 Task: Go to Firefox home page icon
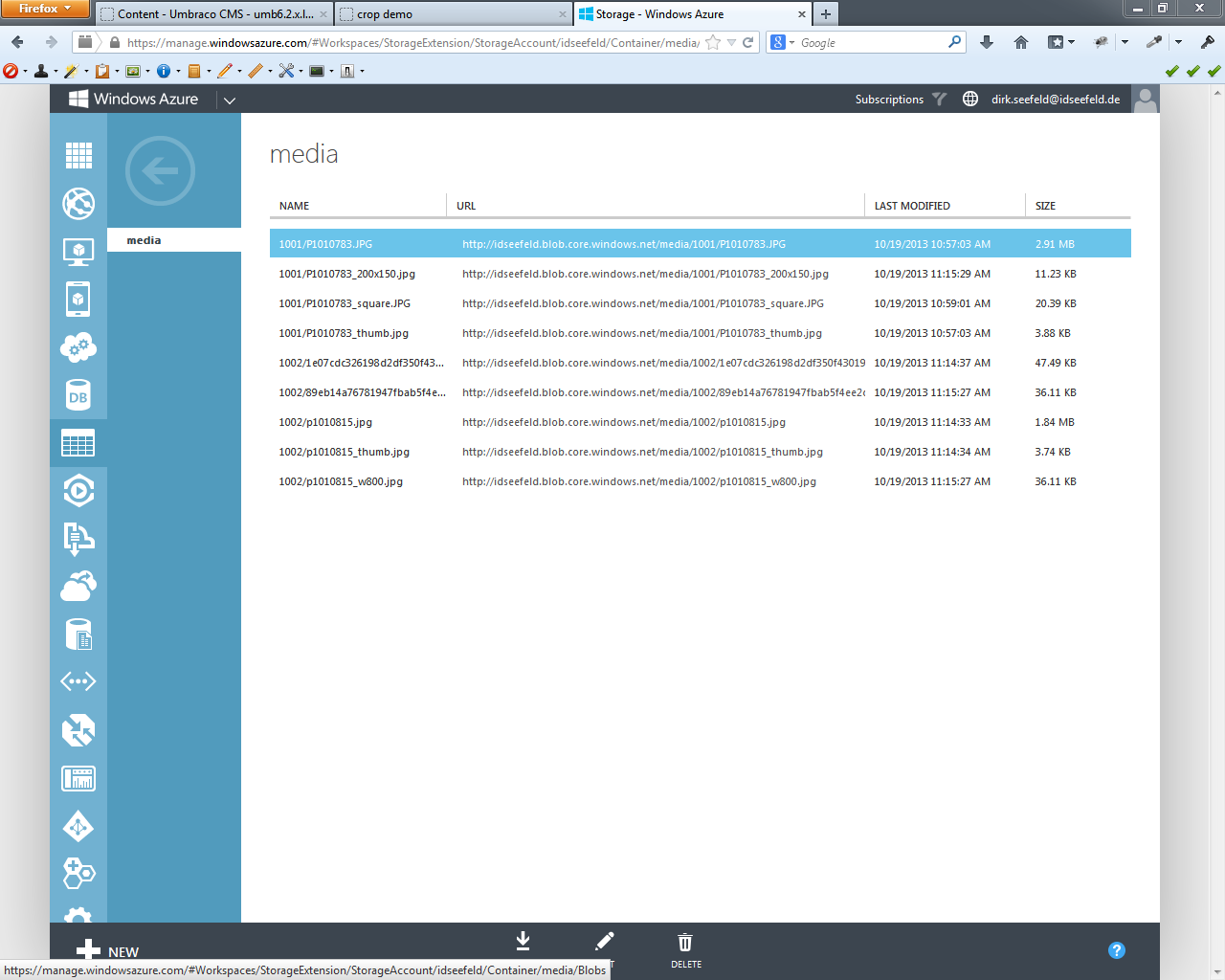[x=1021, y=42]
